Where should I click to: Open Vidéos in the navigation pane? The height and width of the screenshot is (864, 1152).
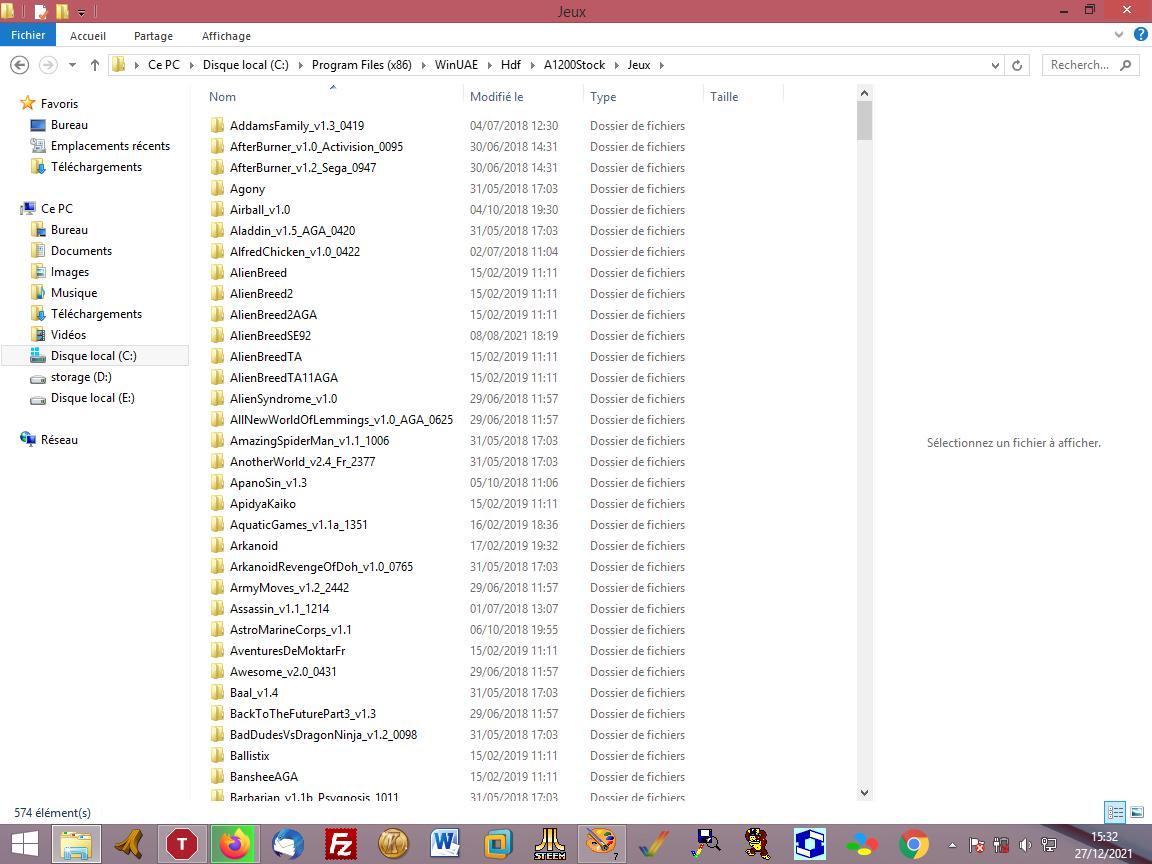pos(68,334)
